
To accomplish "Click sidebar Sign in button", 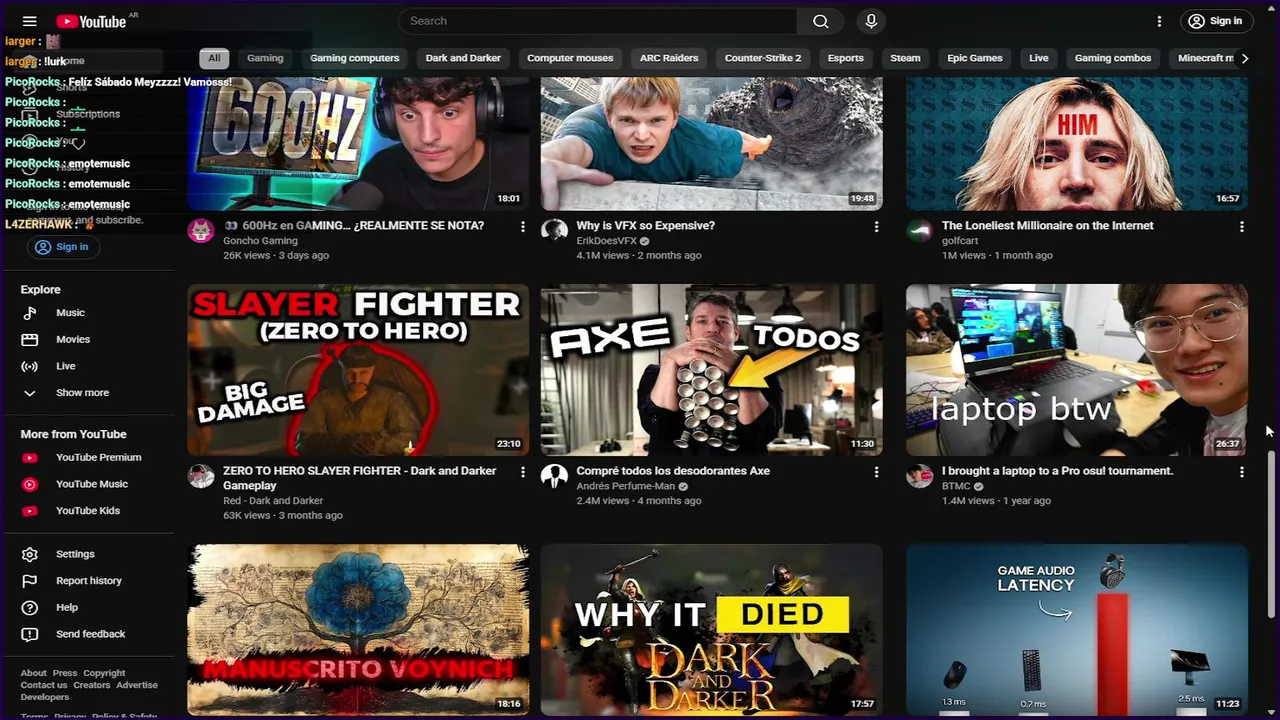I will 62,247.
